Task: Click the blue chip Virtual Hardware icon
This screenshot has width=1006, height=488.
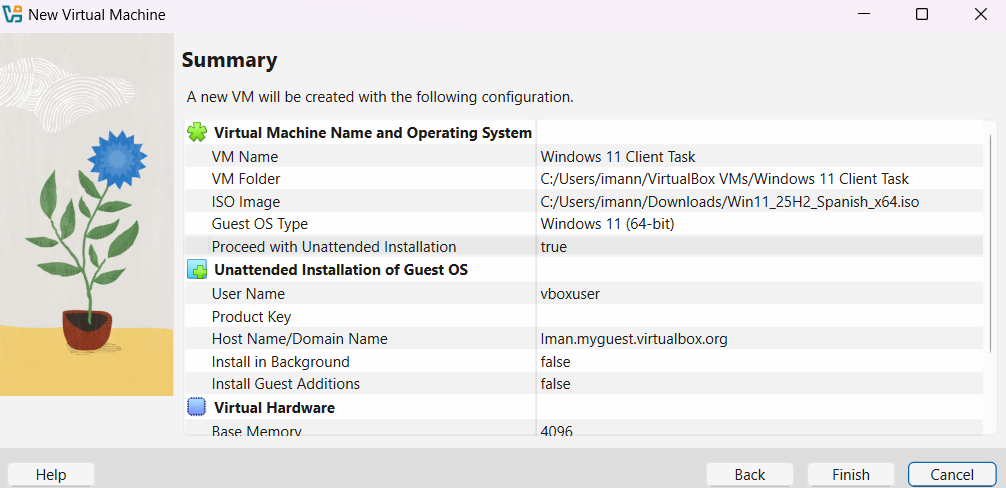Action: (197, 408)
